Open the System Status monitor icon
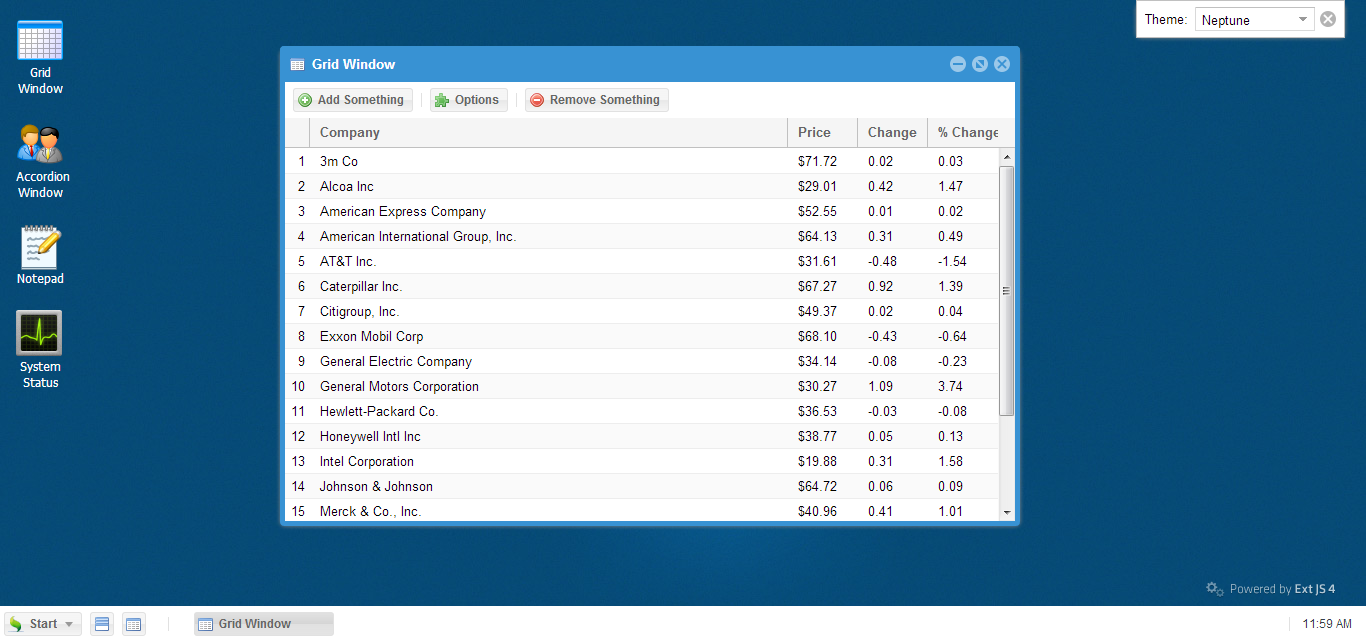The height and width of the screenshot is (642, 1366). point(40,350)
